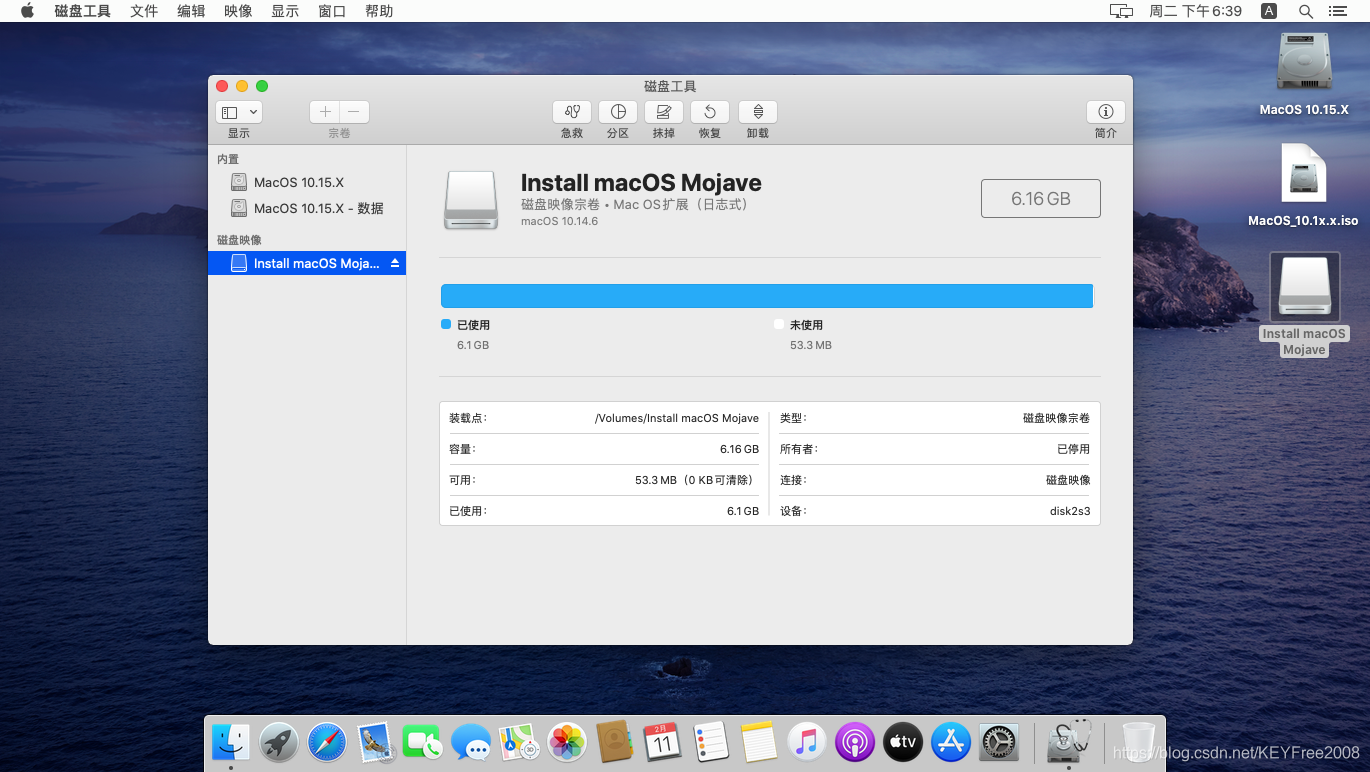Screen dimensions: 1370x772
Task: Open the 窗口 menu
Action: [x=332, y=11]
